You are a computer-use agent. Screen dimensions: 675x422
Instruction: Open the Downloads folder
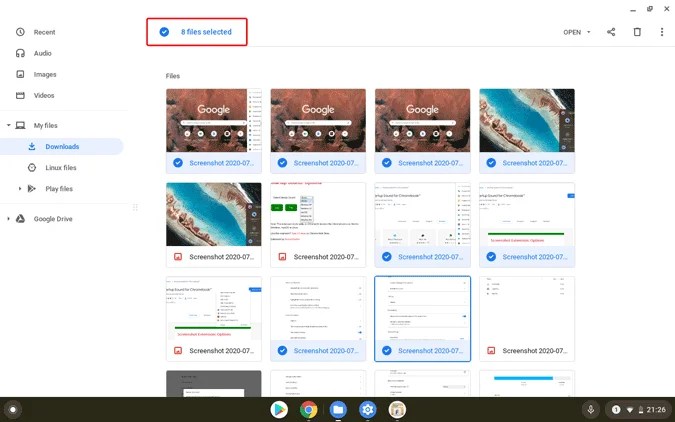point(62,146)
